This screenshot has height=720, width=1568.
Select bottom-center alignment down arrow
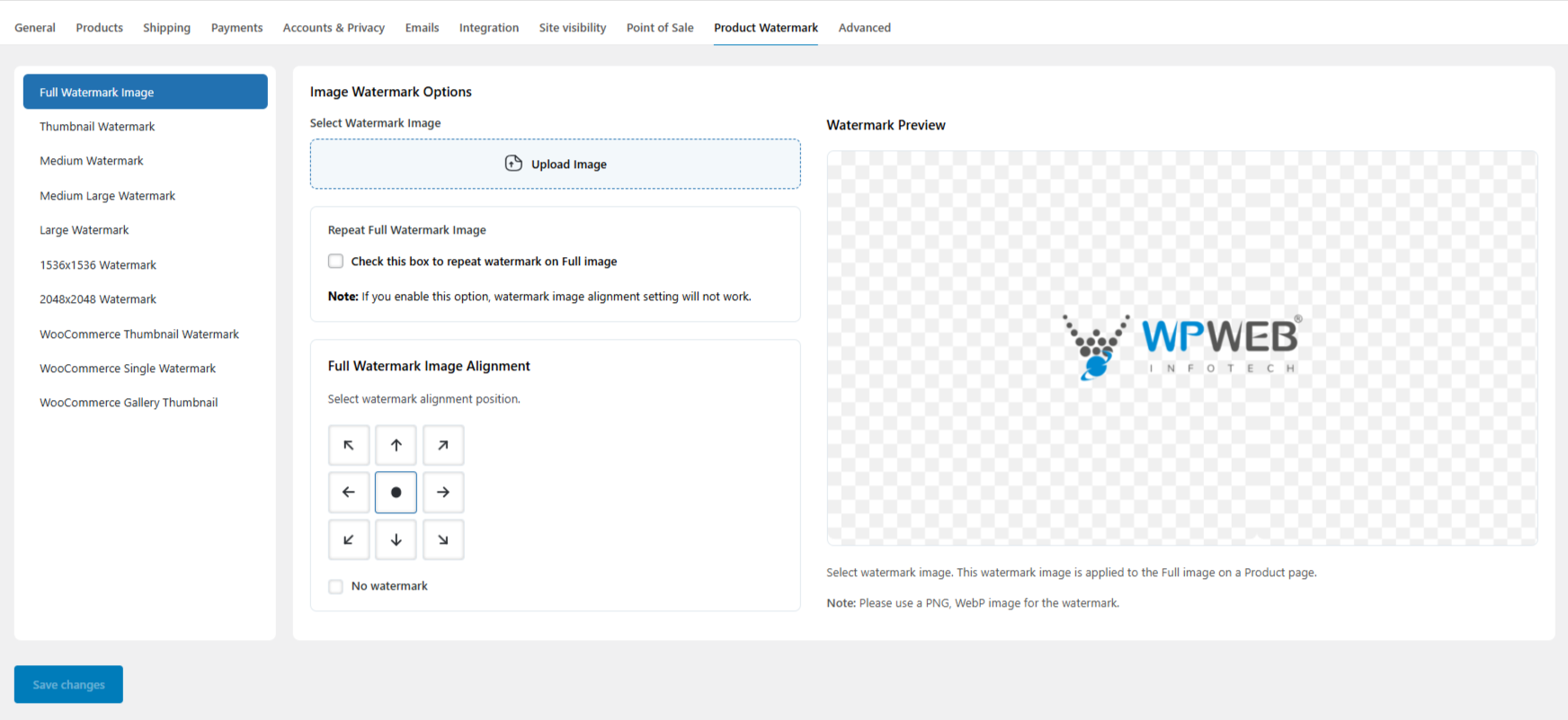point(396,539)
